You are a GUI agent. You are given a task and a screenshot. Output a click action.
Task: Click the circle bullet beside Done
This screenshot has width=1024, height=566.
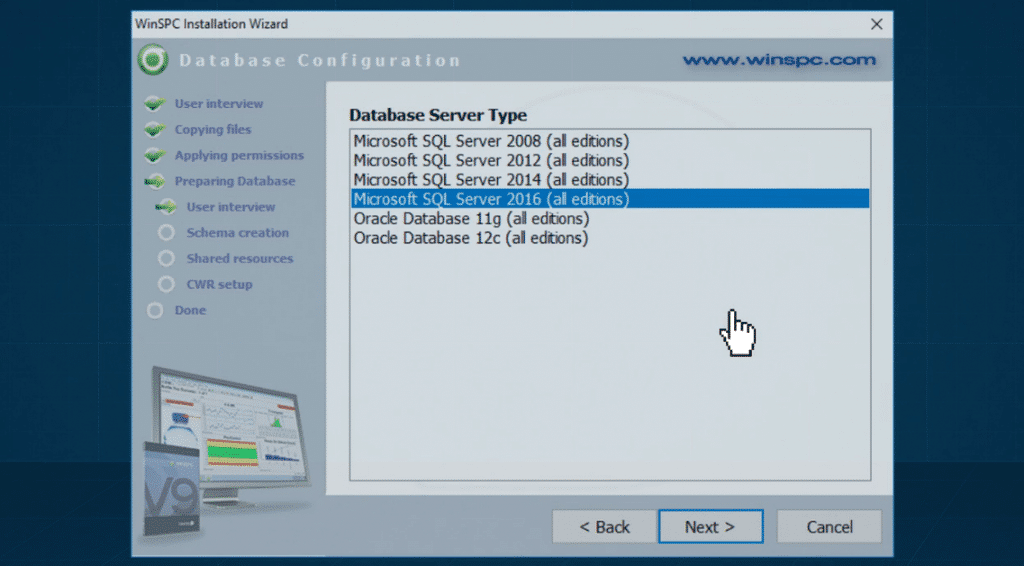click(x=154, y=311)
